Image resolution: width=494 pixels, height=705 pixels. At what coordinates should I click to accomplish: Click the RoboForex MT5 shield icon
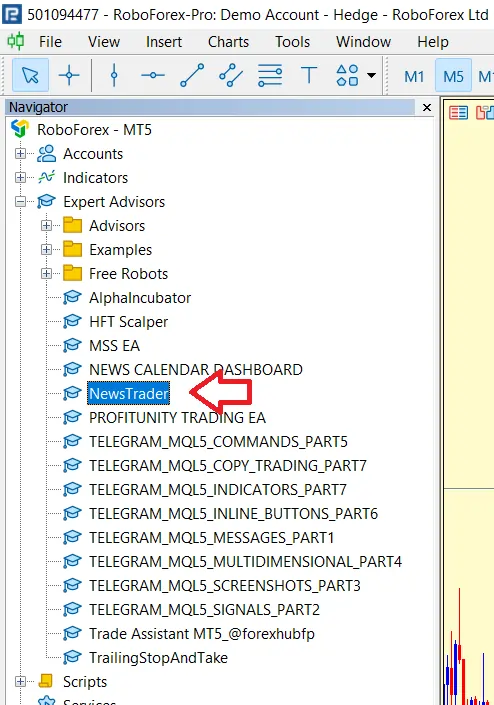[x=20, y=129]
